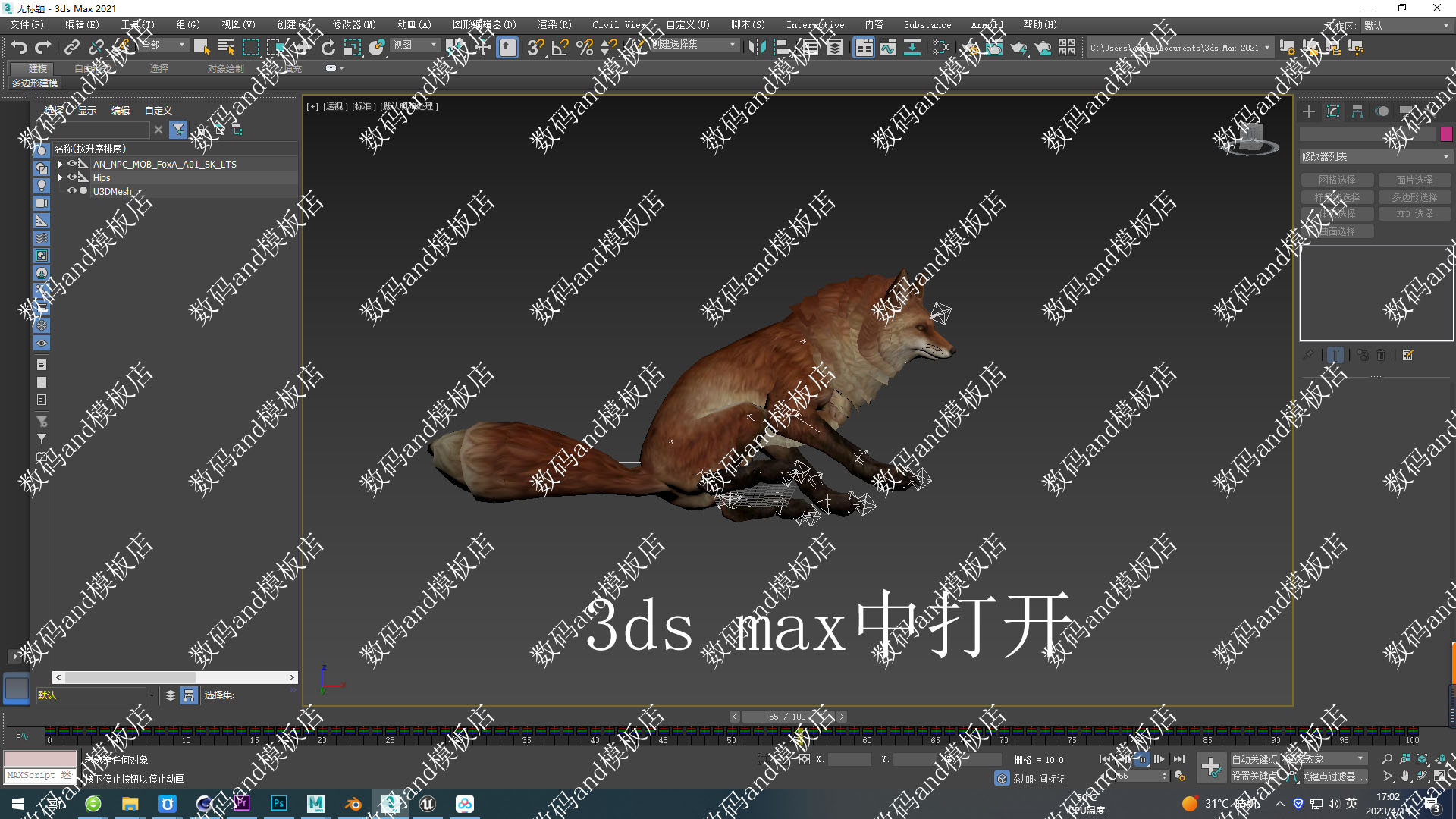Toggle visibility eye of the Hips row

72,177
